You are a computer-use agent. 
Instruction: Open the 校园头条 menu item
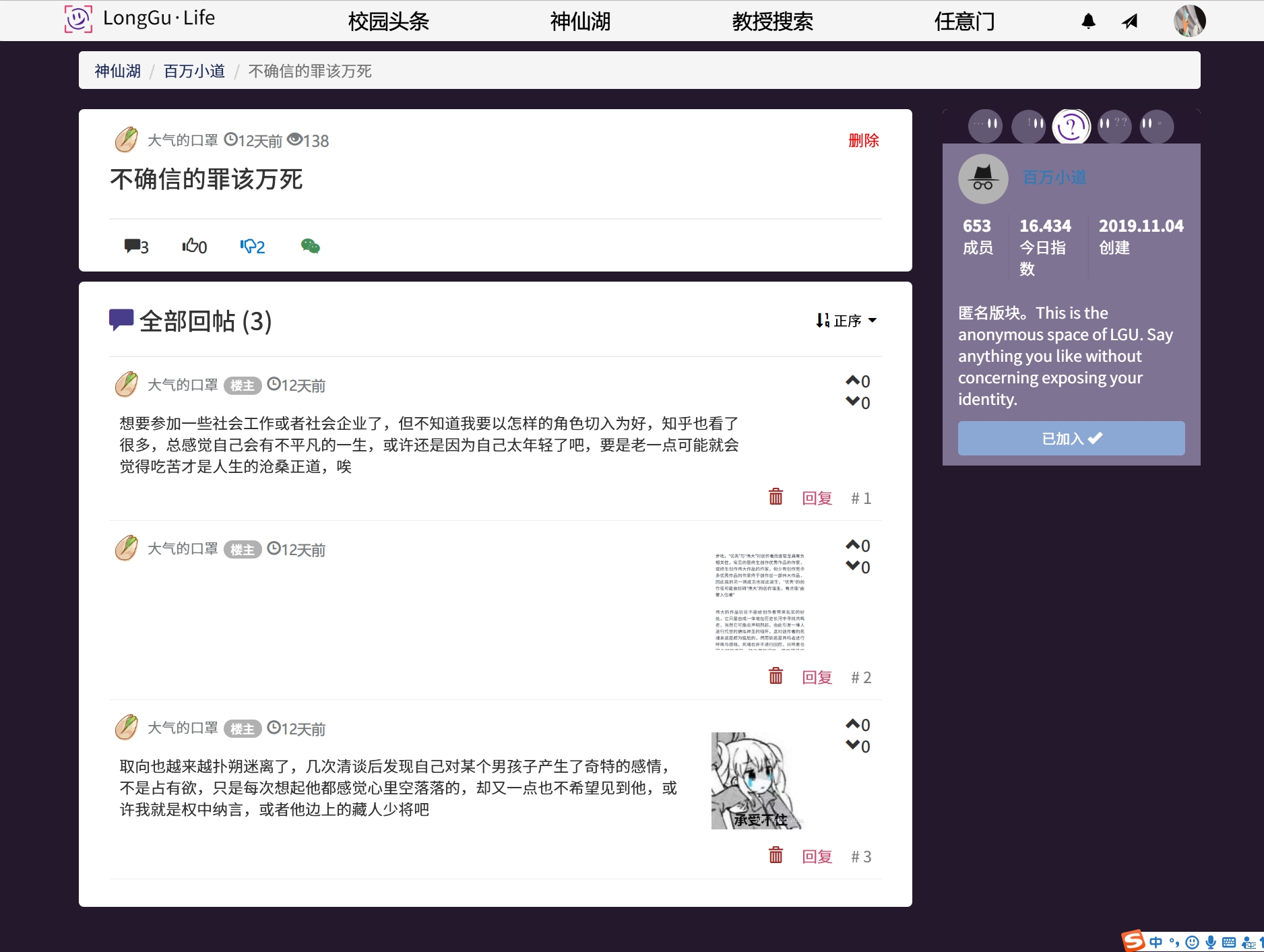pyautogui.click(x=388, y=22)
